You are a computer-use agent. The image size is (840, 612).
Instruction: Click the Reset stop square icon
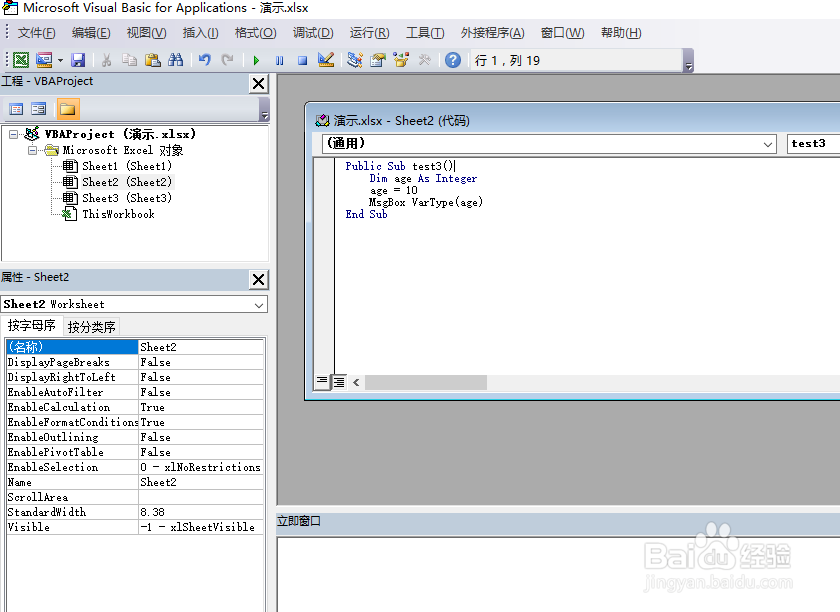point(303,61)
